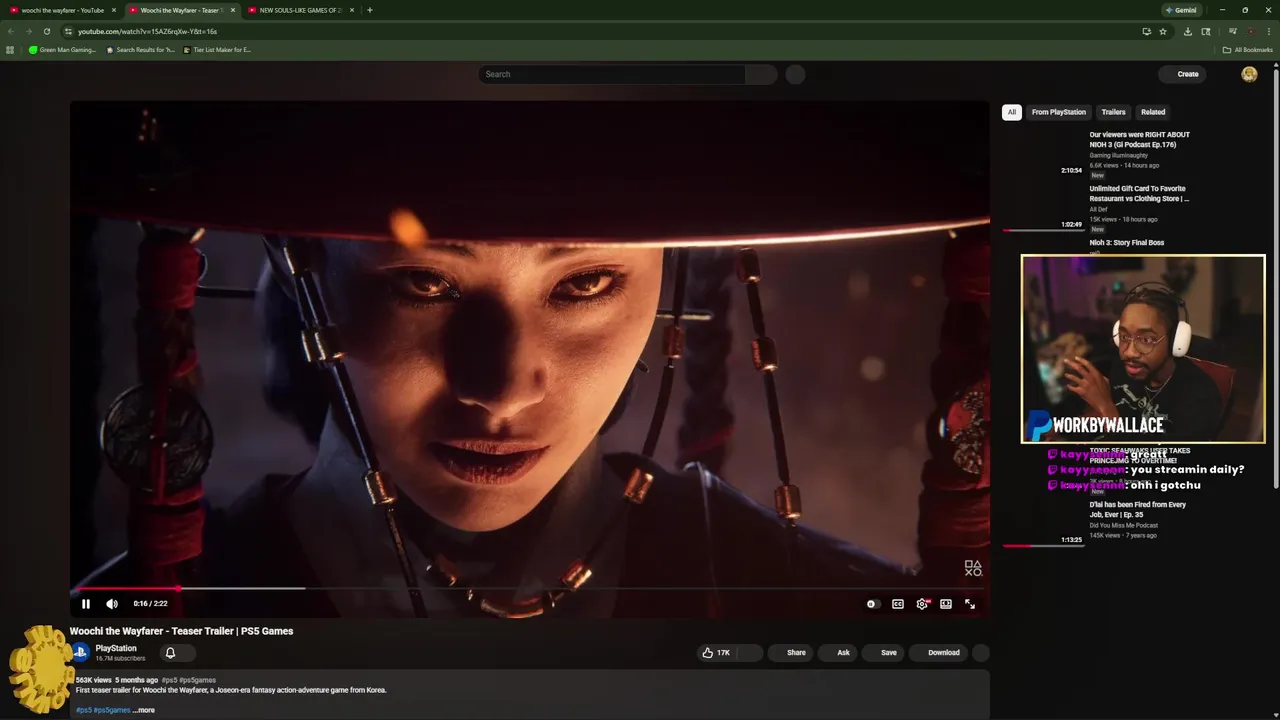
Task: Open thumbnail with 1:02:49 duration
Action: 1044,206
